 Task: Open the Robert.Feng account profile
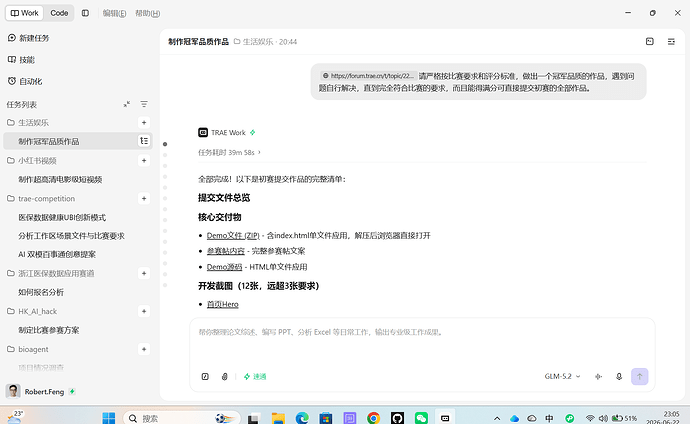pyautogui.click(x=35, y=391)
